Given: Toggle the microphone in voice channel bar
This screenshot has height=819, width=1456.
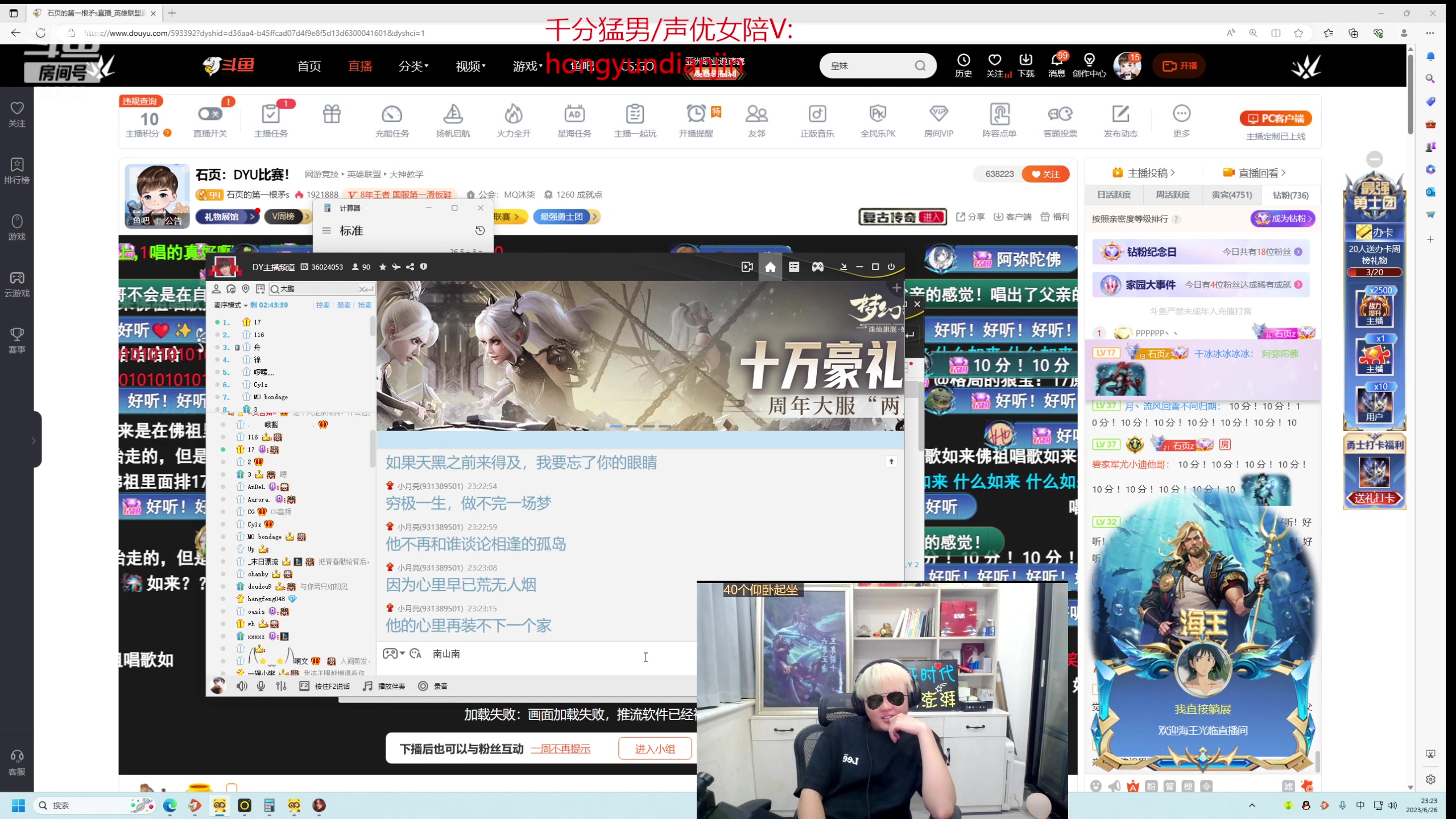Looking at the screenshot, I should (261, 686).
